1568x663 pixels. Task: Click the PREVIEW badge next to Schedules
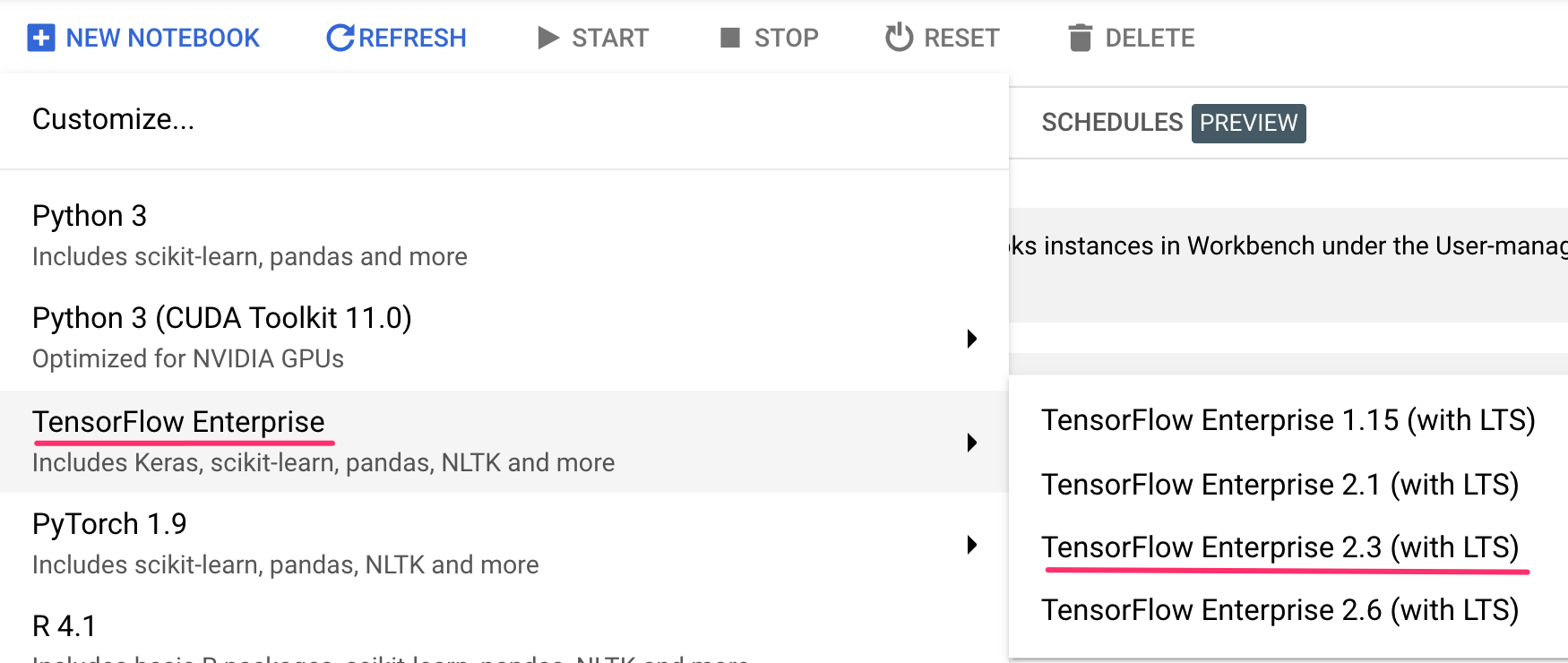1248,123
